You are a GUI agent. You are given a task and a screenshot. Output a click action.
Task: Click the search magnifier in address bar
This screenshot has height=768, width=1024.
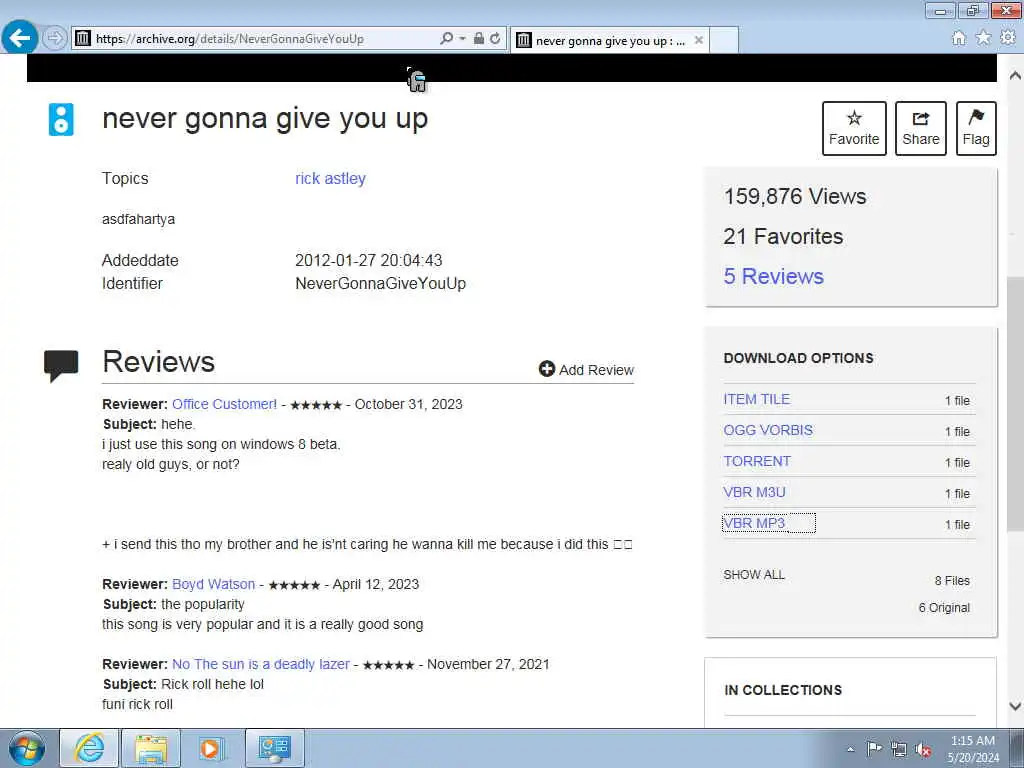[x=446, y=39]
